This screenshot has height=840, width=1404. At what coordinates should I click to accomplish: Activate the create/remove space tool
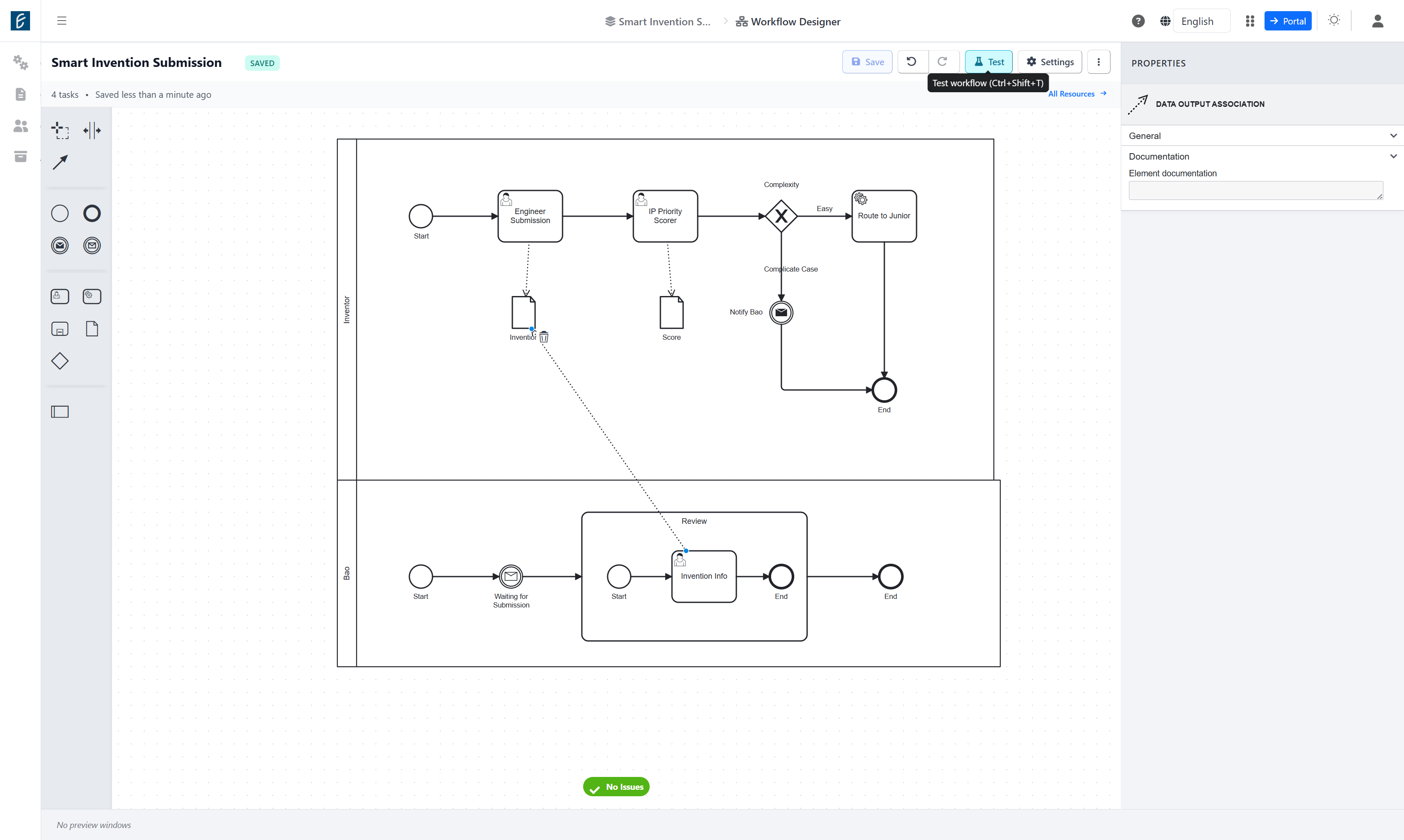(x=92, y=130)
